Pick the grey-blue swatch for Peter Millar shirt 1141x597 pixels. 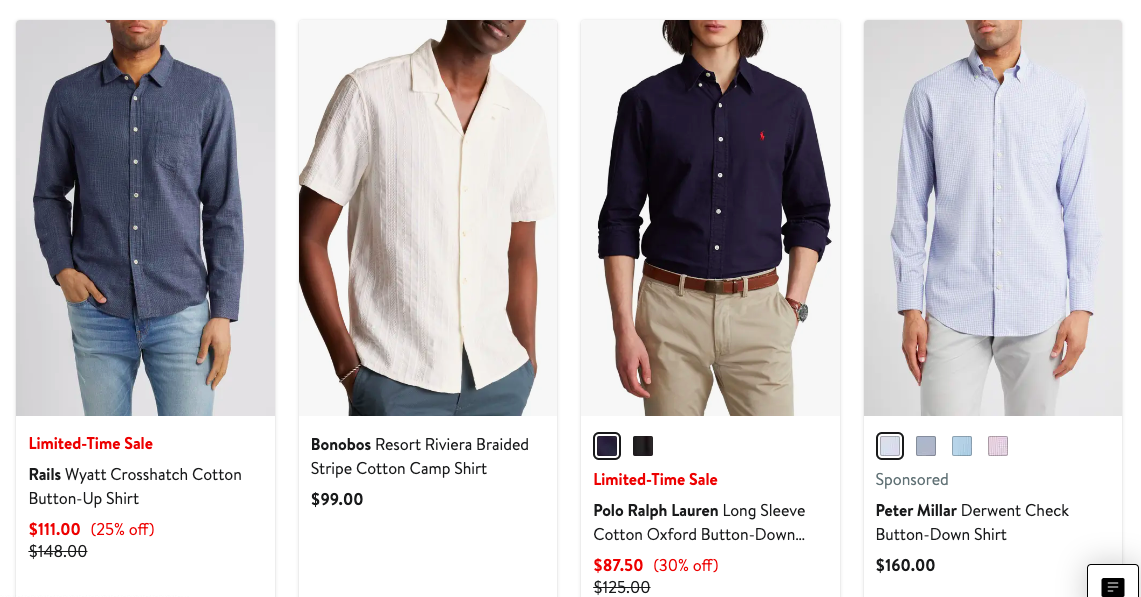point(926,446)
